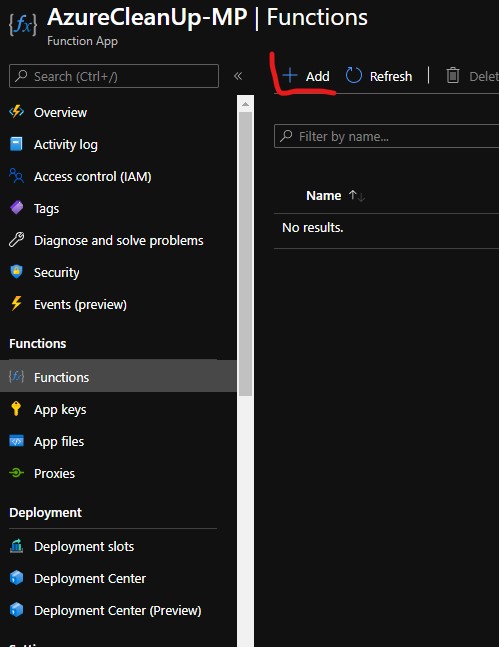Open Events (preview)

click(80, 305)
